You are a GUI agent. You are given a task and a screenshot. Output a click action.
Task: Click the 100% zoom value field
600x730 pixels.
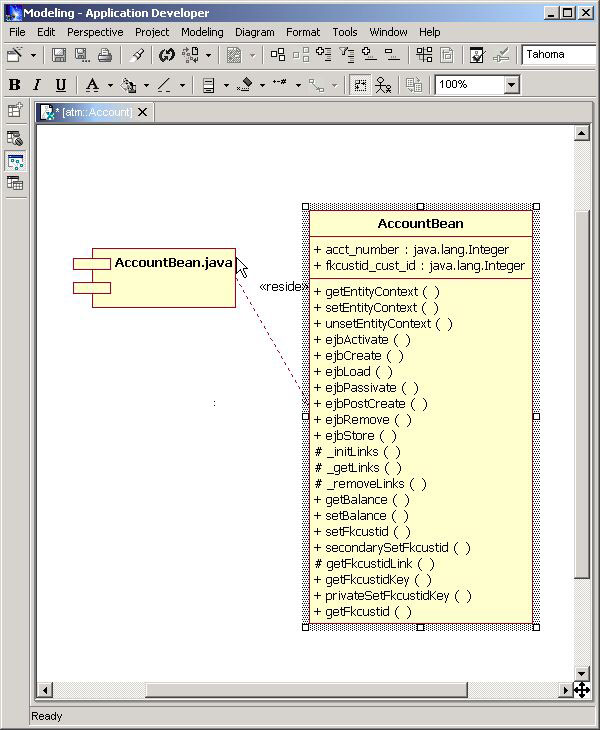470,85
